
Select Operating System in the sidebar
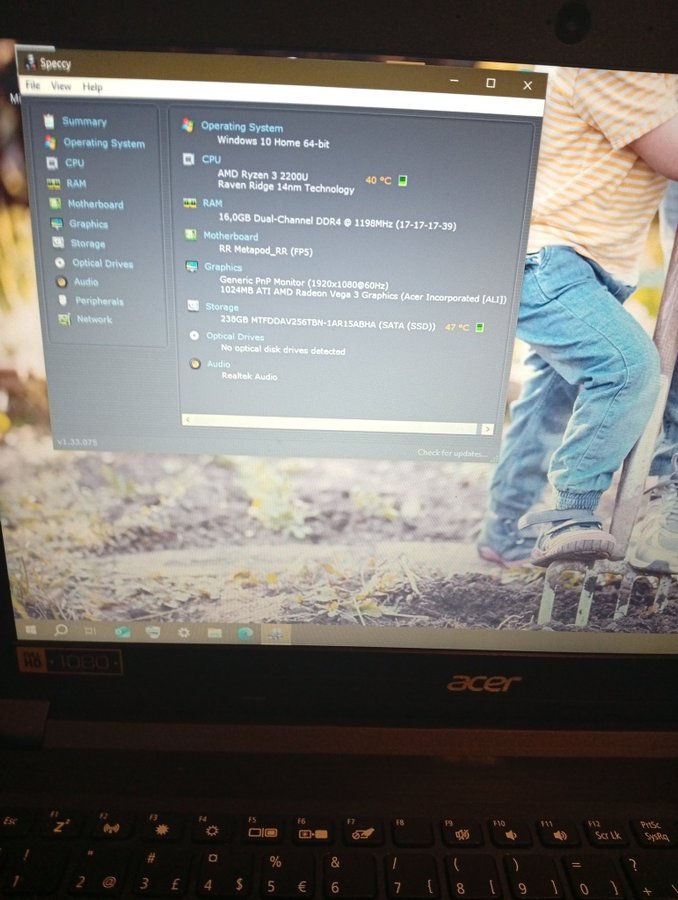104,143
